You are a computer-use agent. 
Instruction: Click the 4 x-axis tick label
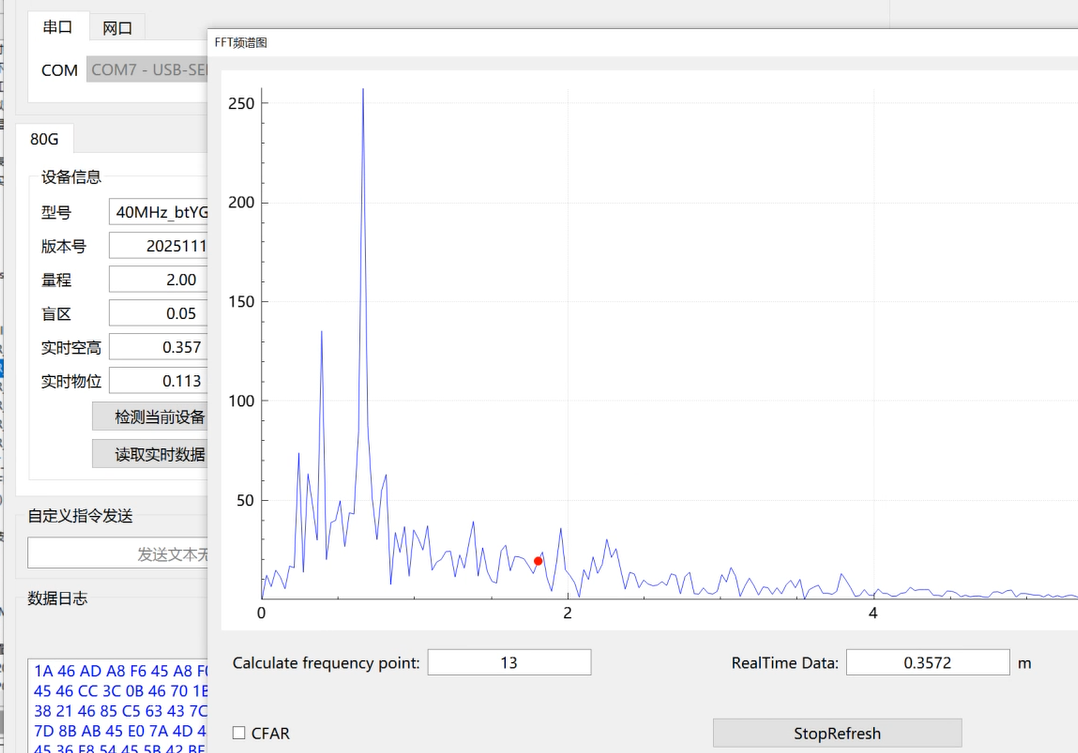click(x=873, y=613)
